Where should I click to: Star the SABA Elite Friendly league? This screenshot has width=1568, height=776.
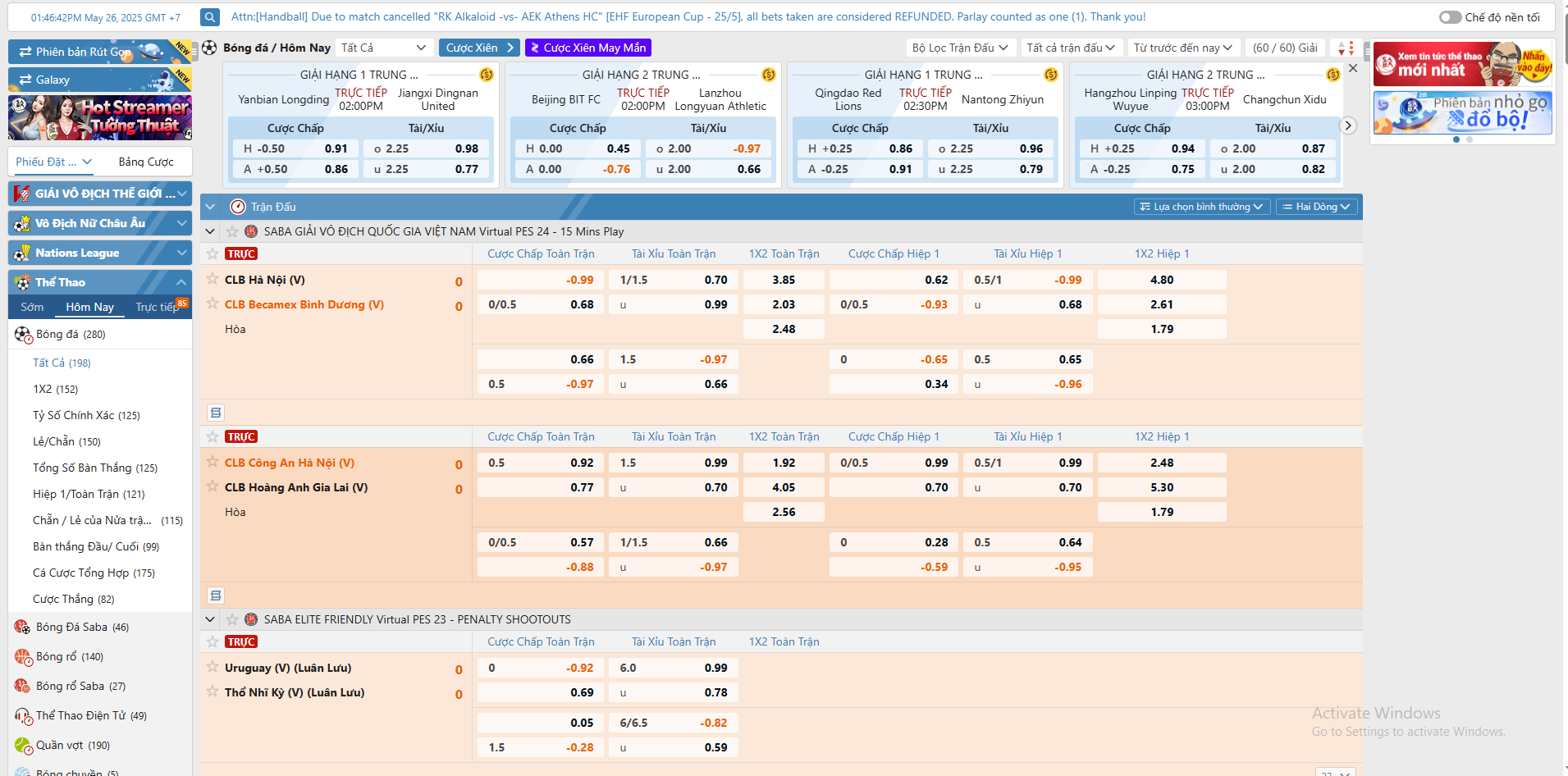(x=232, y=619)
